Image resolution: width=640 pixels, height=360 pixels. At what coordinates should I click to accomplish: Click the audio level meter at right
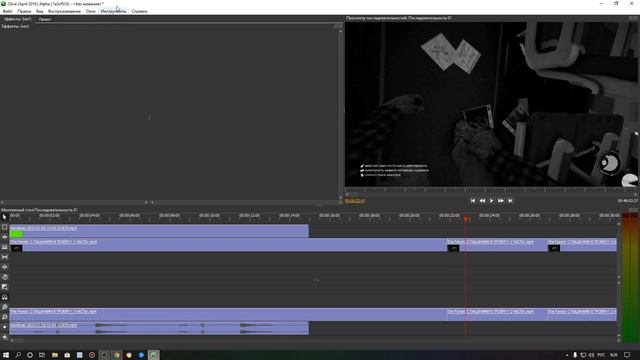point(631,278)
